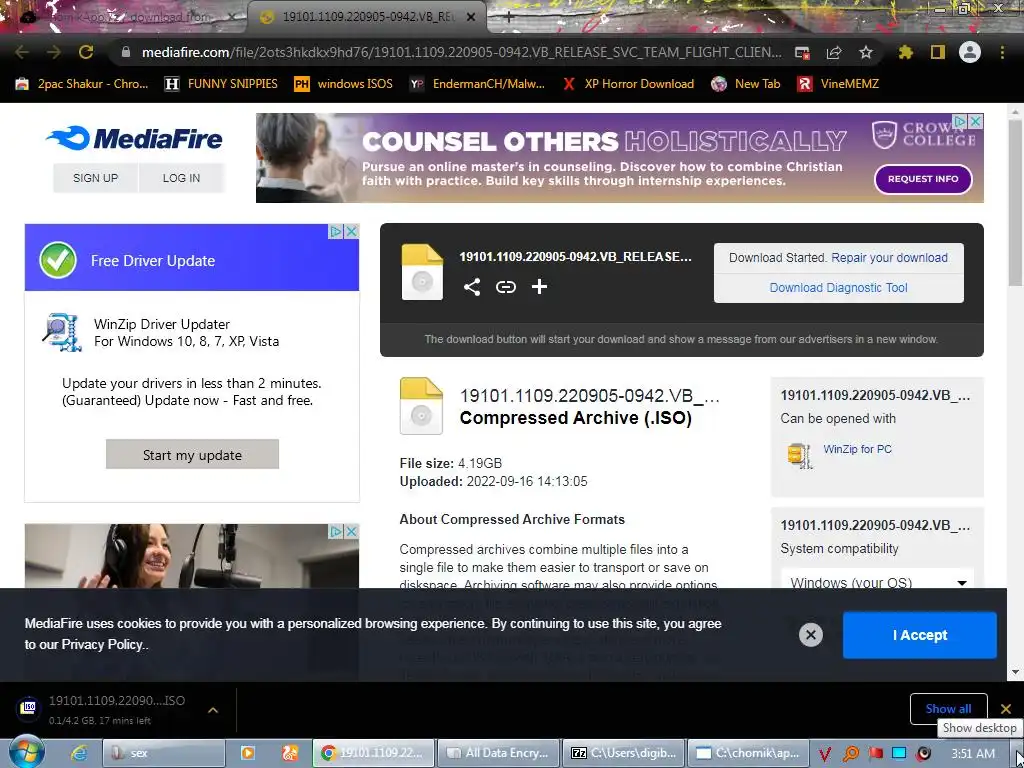Screen dimensions: 1024x768
Task: Open the Windows Start orb
Action: pyautogui.click(x=26, y=752)
